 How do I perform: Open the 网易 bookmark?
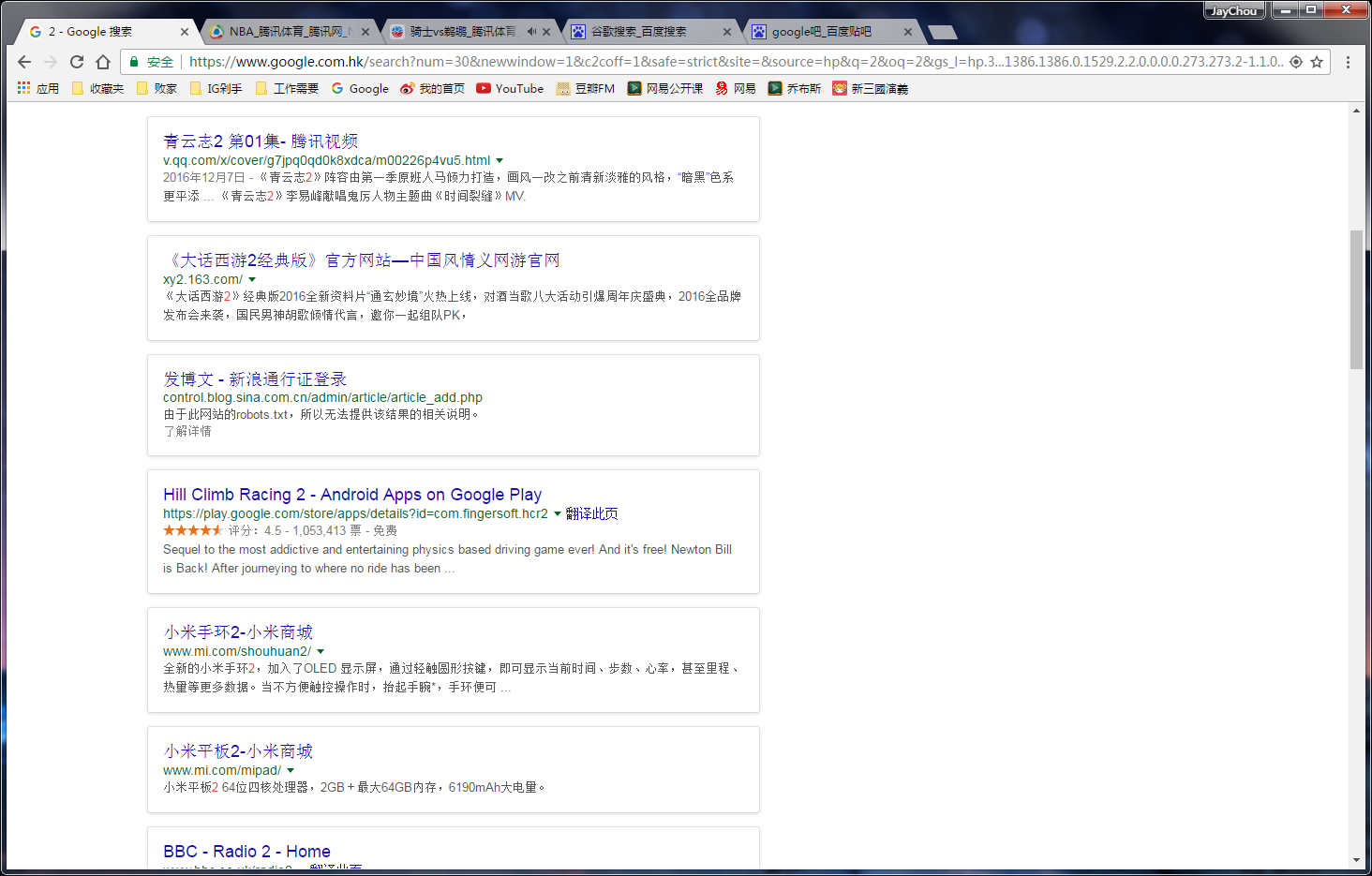click(x=736, y=88)
